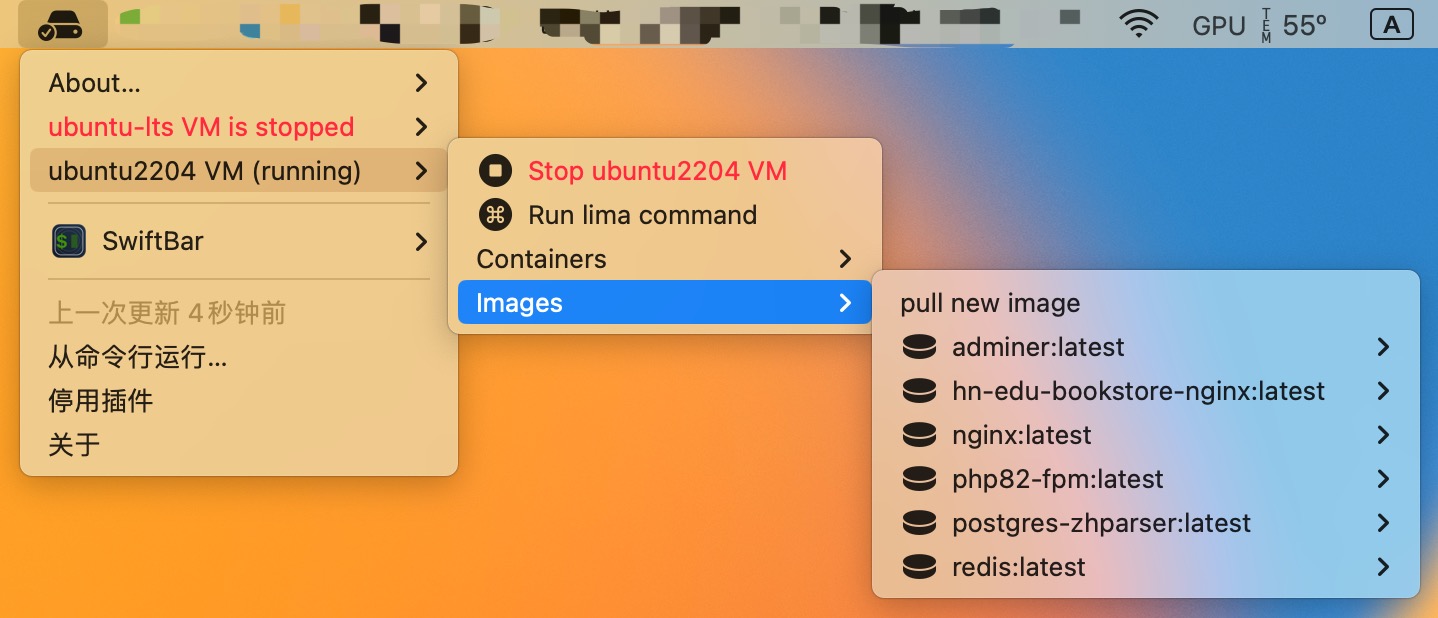Image resolution: width=1438 pixels, height=618 pixels.
Task: Expand the Containers submenu arrow
Action: pos(845,259)
